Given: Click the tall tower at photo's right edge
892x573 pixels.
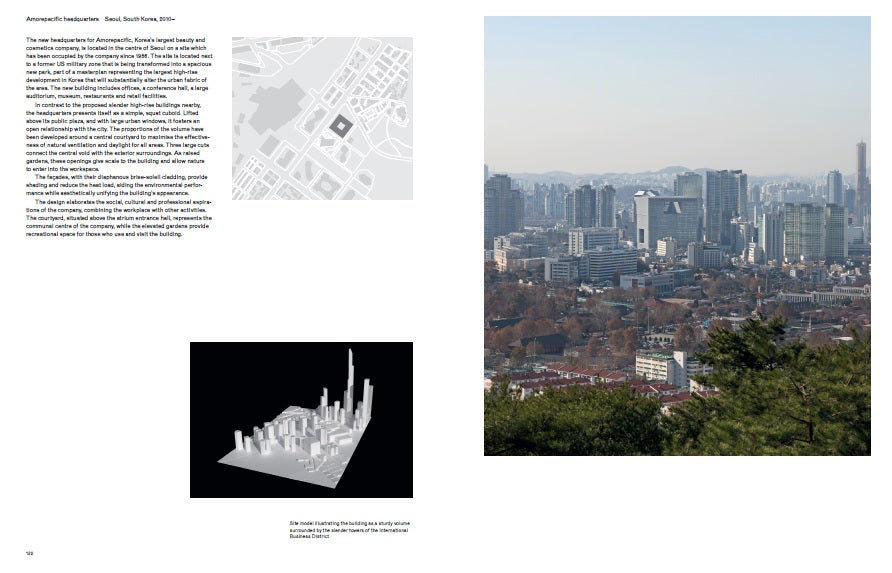Looking at the screenshot, I should click(x=860, y=174).
